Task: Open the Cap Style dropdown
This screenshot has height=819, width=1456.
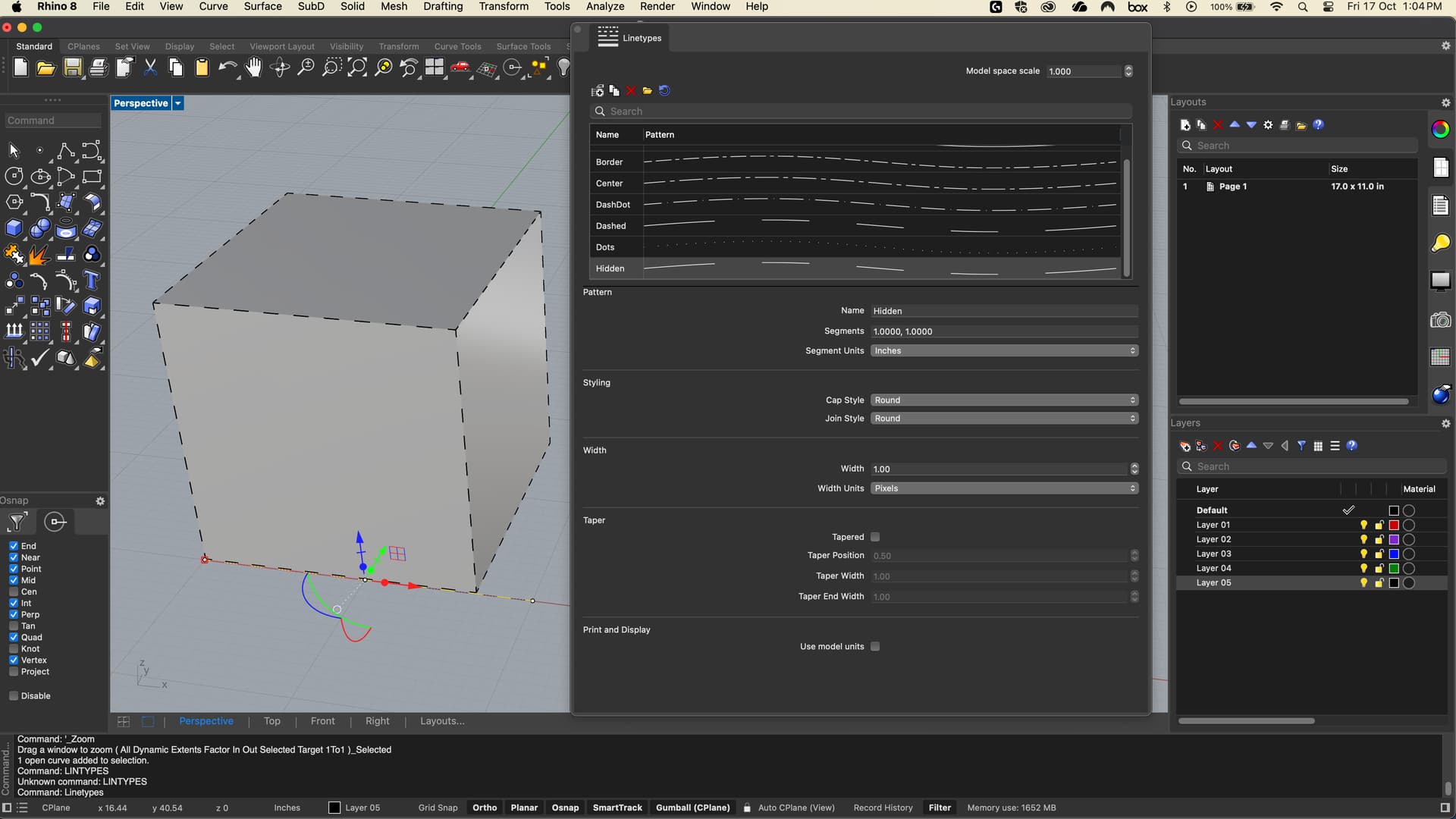Action: (1004, 400)
